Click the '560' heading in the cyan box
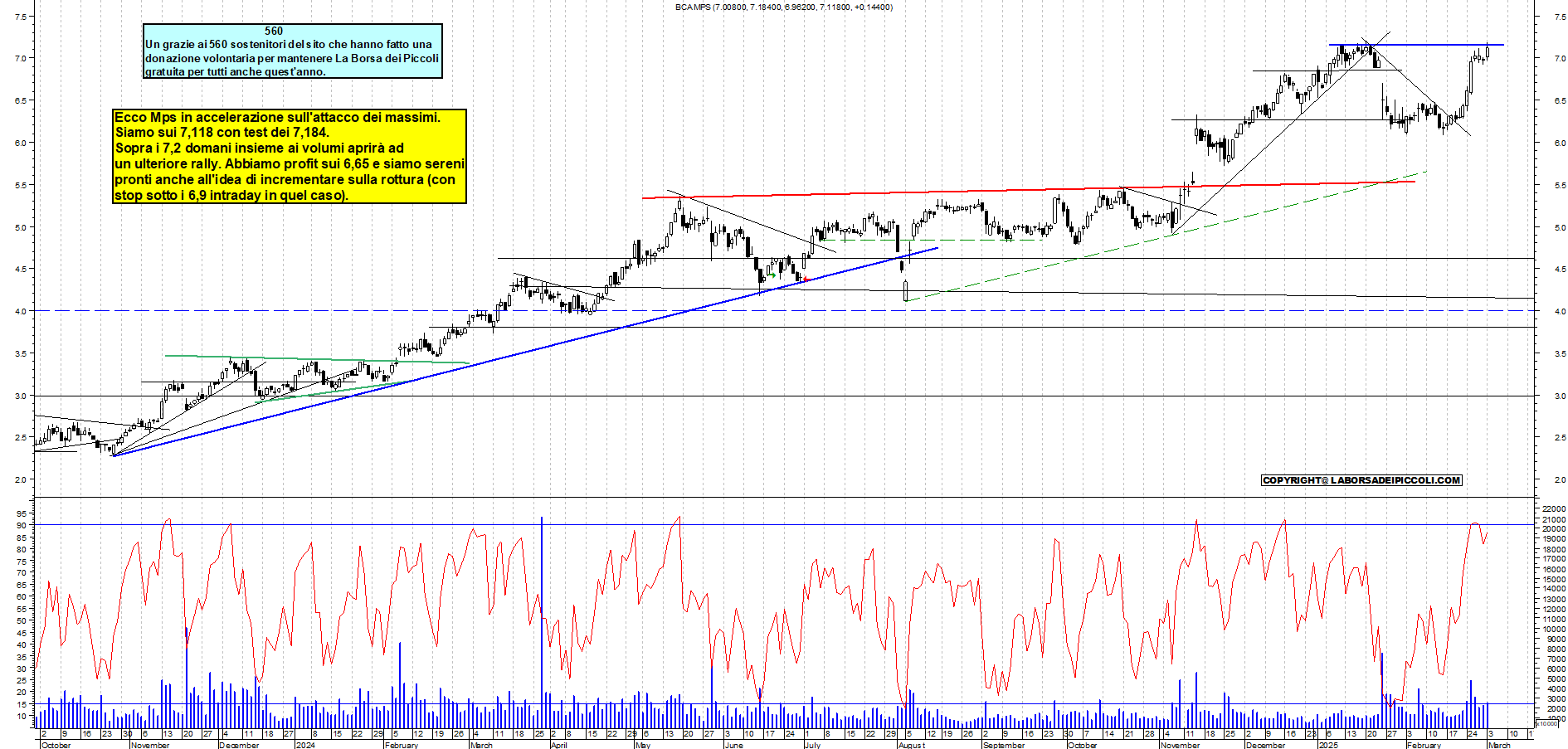This screenshot has height=749, width=1568. pos(274,32)
